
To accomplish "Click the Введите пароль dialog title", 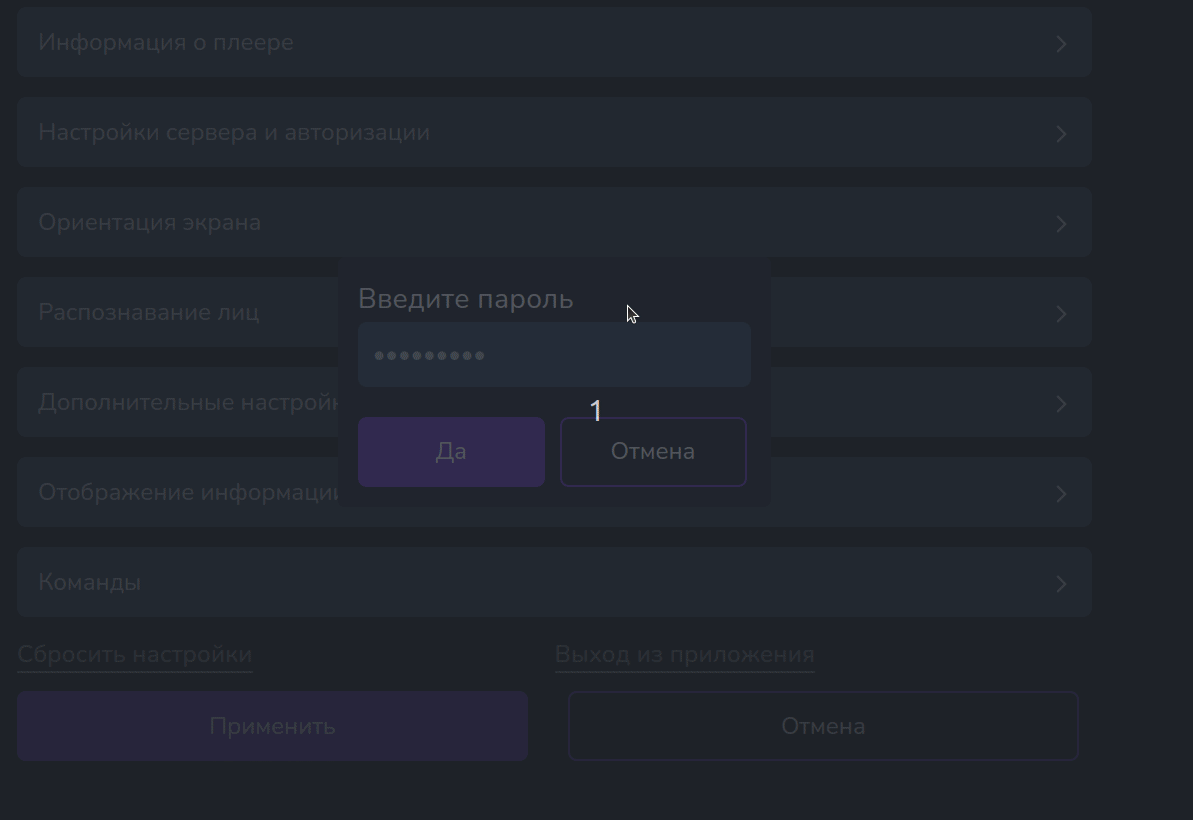I will point(466,299).
